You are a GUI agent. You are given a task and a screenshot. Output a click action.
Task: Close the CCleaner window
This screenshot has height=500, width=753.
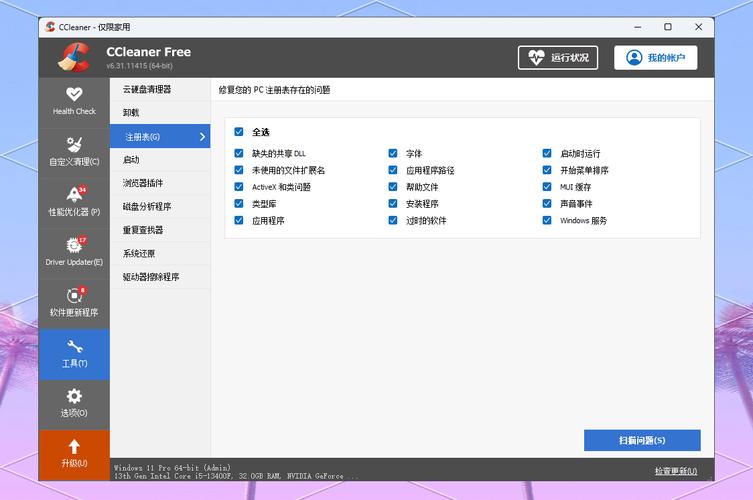point(698,27)
